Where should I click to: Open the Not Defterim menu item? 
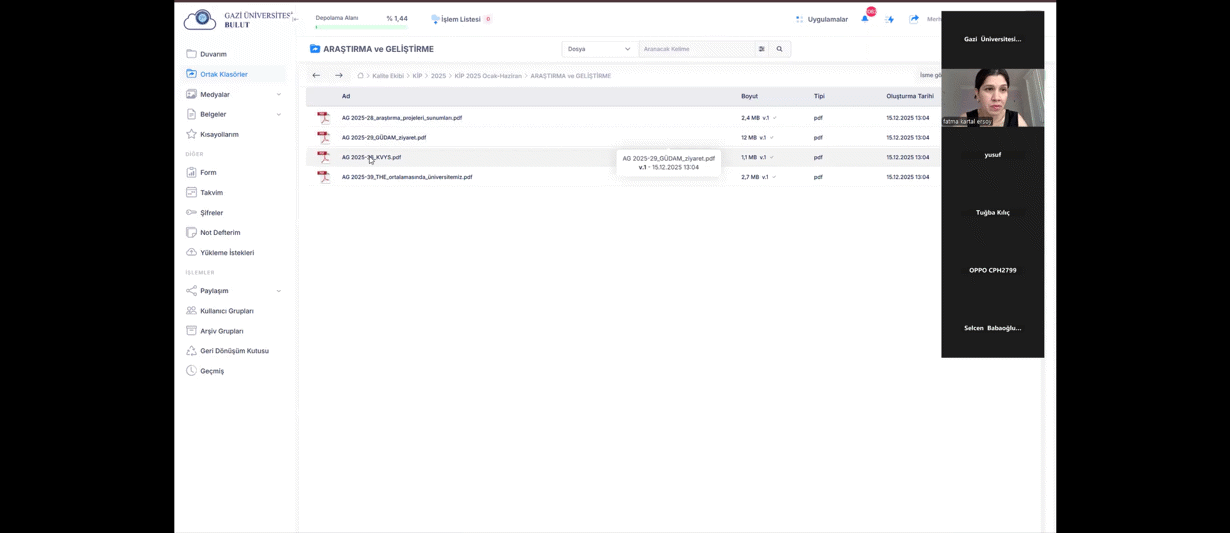219,233
